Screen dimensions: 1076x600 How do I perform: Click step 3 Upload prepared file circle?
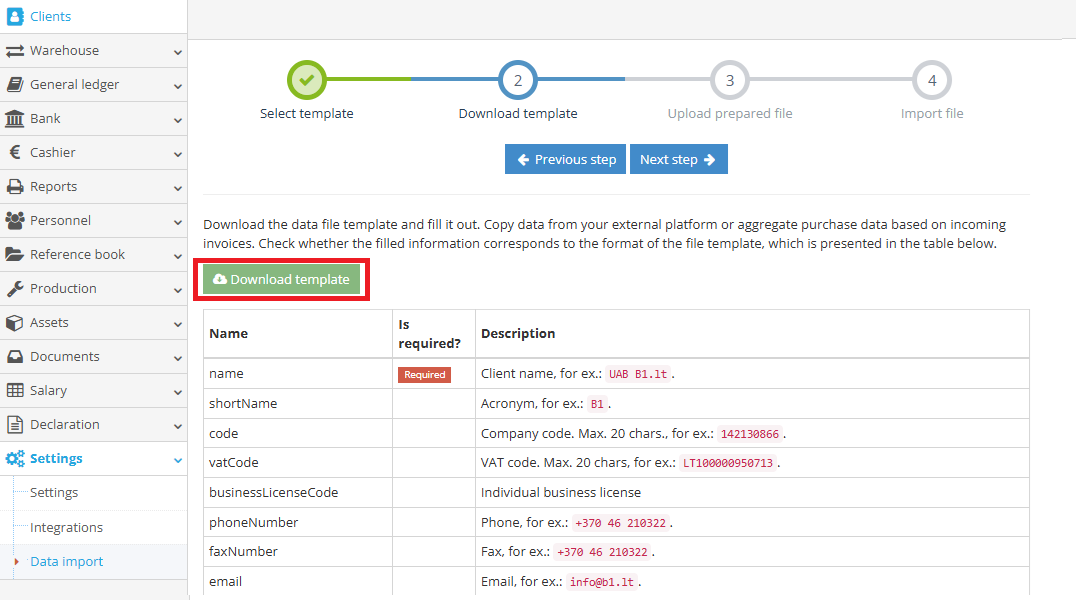tap(730, 81)
